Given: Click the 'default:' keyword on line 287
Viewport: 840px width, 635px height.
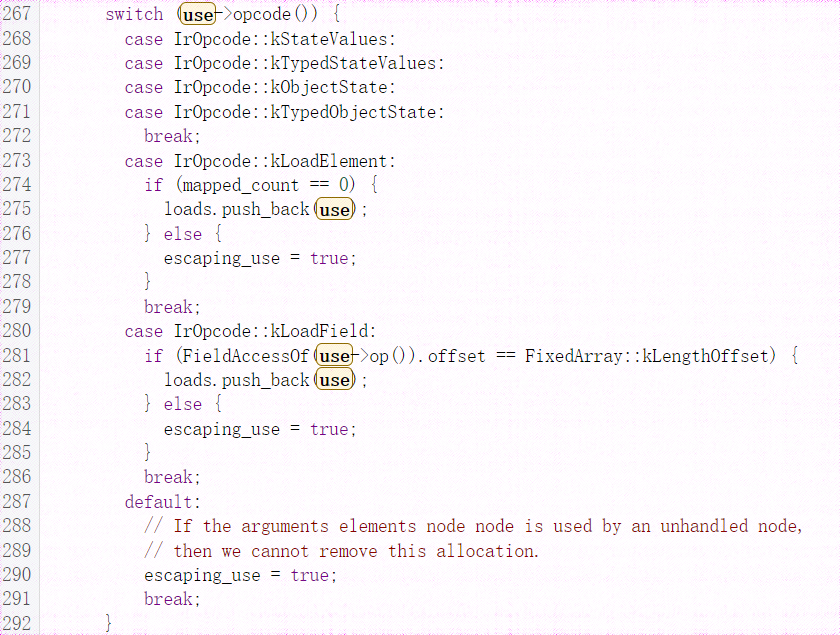Looking at the screenshot, I should 162,502.
